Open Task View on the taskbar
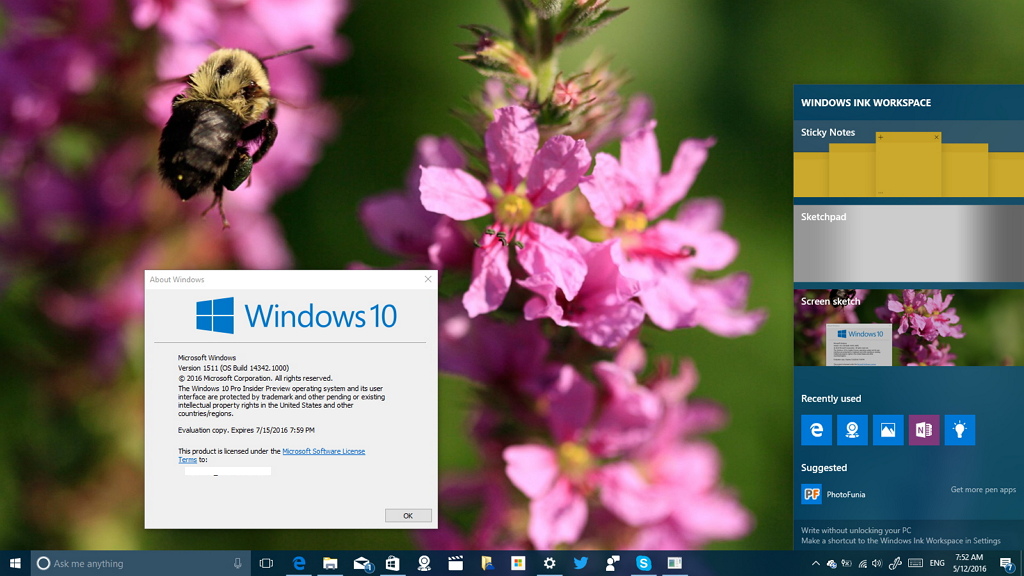Screen dimensions: 1024x576 [266, 563]
